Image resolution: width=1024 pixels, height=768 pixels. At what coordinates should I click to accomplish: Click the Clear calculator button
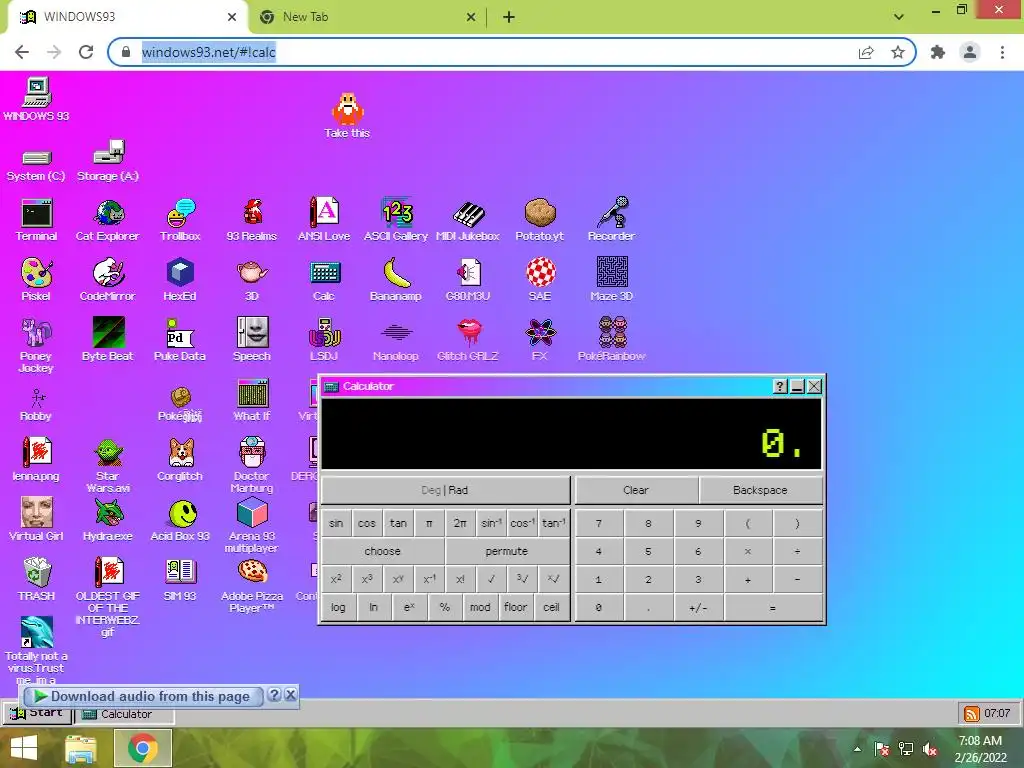pyautogui.click(x=636, y=490)
